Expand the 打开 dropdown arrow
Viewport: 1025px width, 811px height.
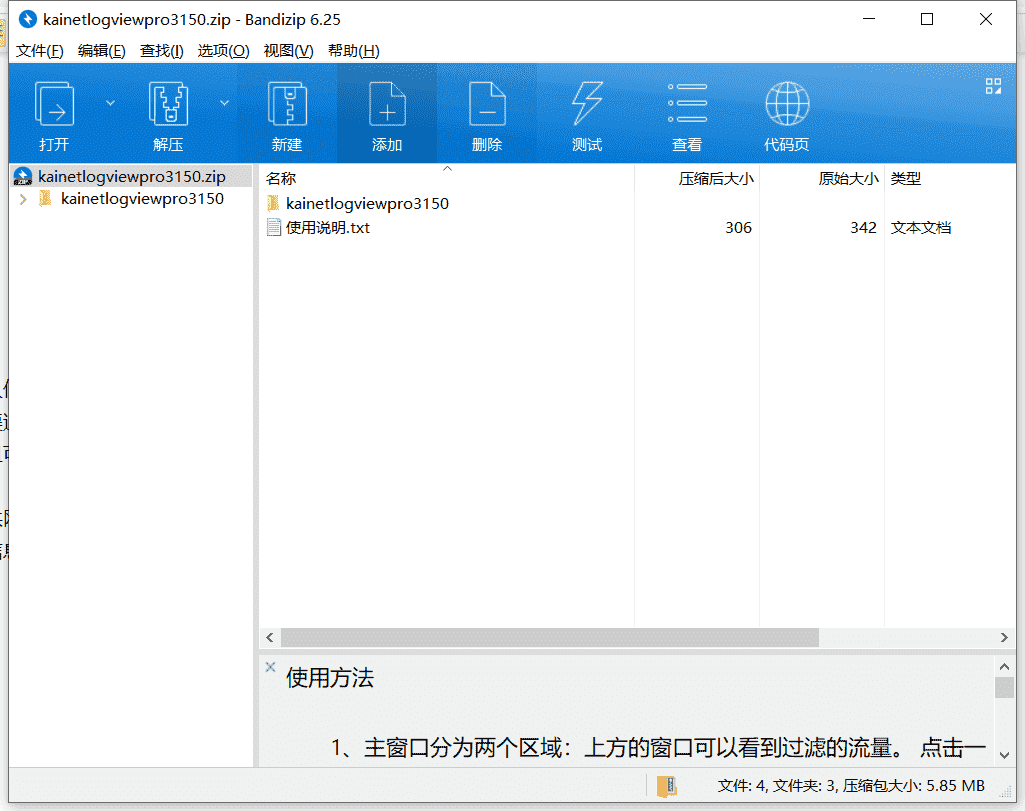click(110, 103)
